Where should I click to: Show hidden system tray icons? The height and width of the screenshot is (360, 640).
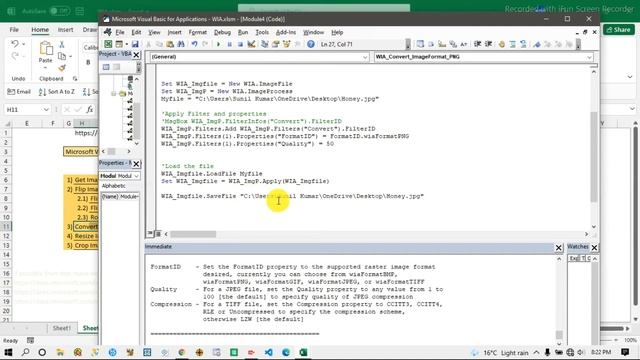click(x=536, y=352)
